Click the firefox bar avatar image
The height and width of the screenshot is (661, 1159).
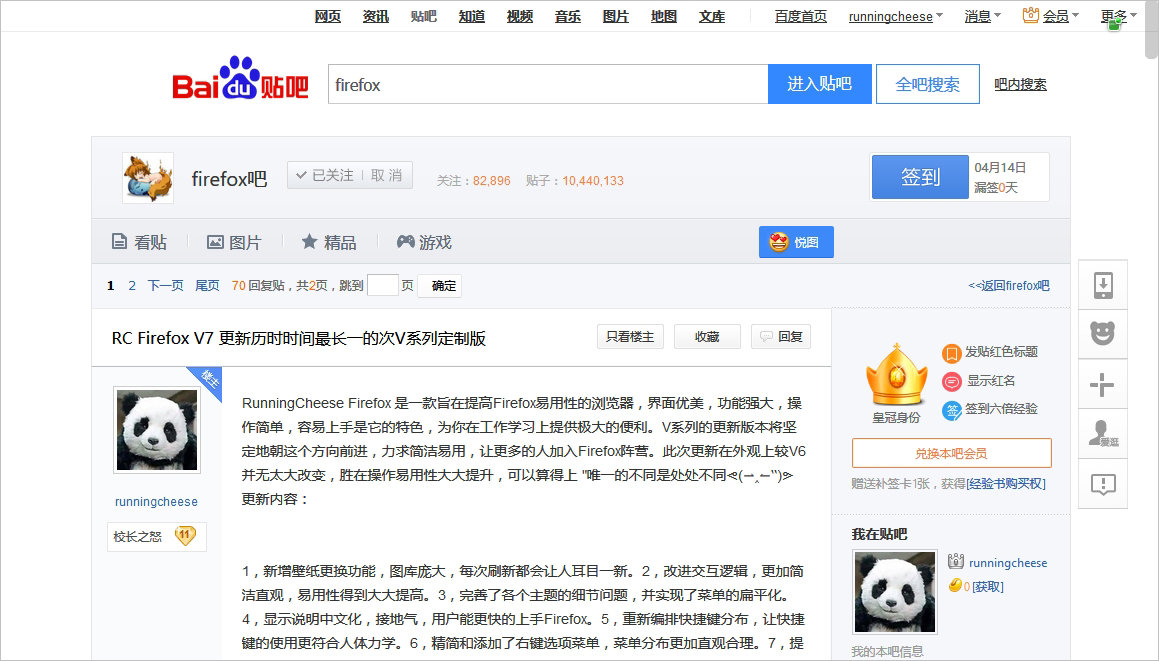pyautogui.click(x=148, y=178)
